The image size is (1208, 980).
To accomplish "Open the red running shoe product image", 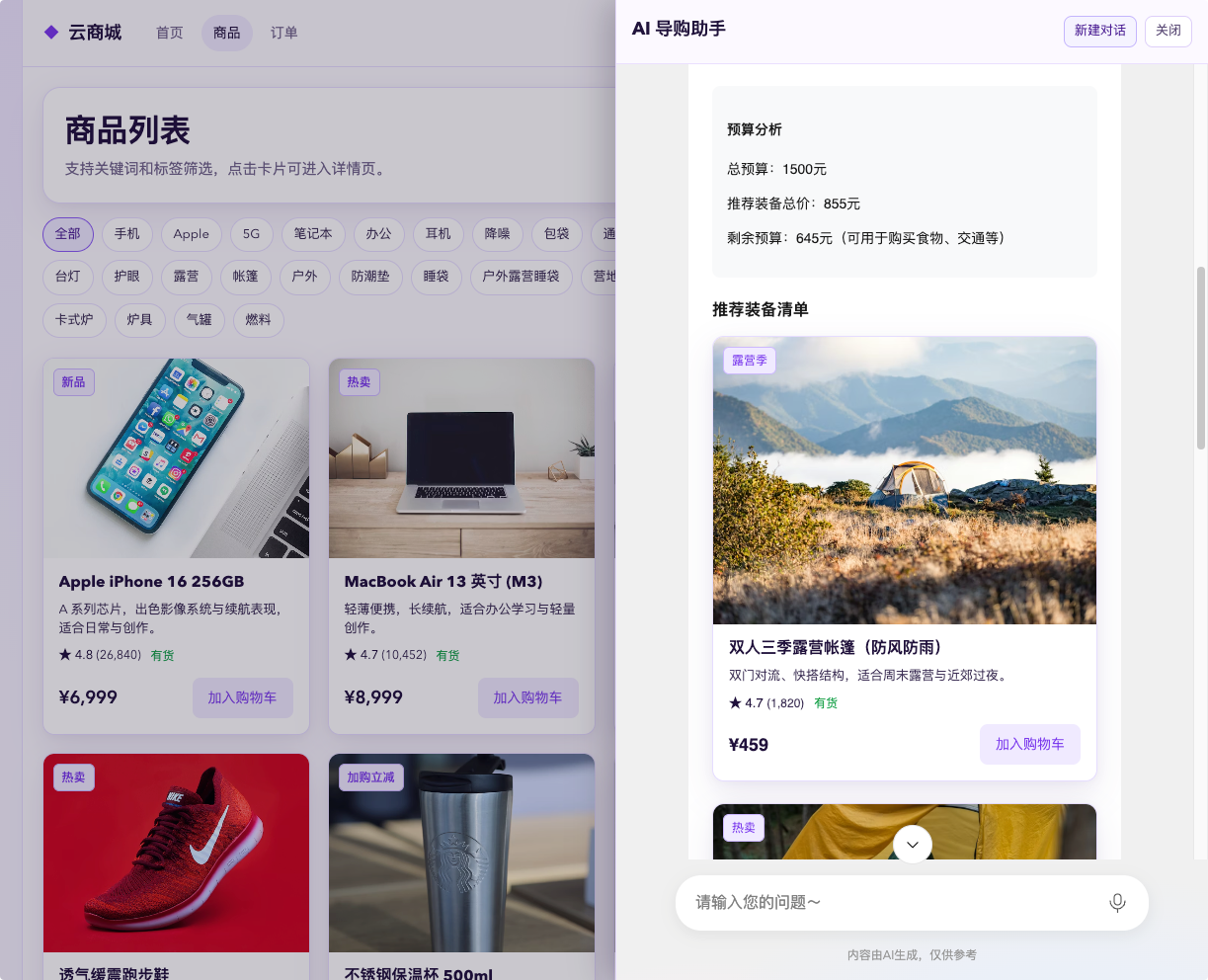I will point(176,854).
